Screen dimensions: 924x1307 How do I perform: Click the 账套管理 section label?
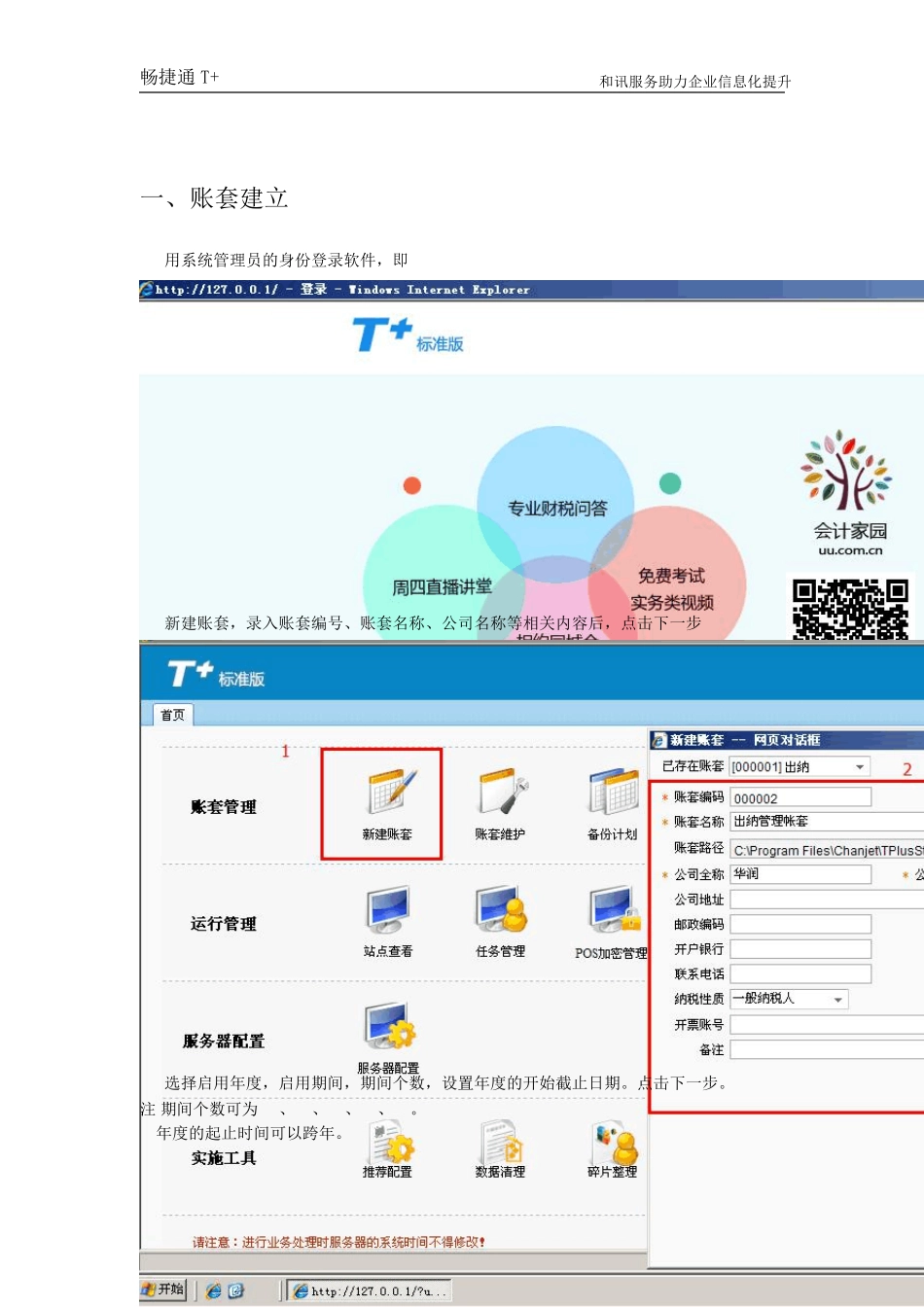tap(224, 807)
